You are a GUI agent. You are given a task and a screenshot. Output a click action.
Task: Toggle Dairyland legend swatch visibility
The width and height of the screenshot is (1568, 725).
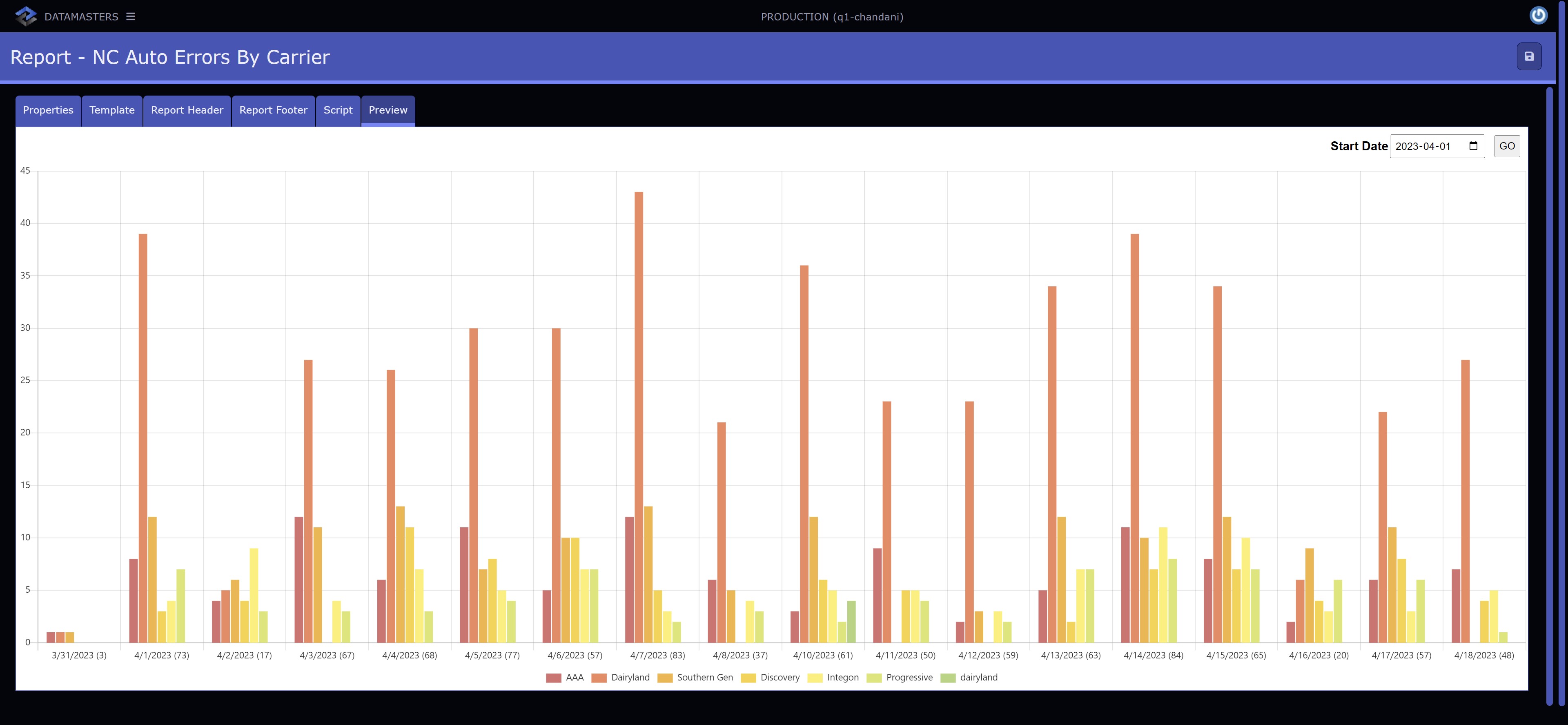coord(599,678)
